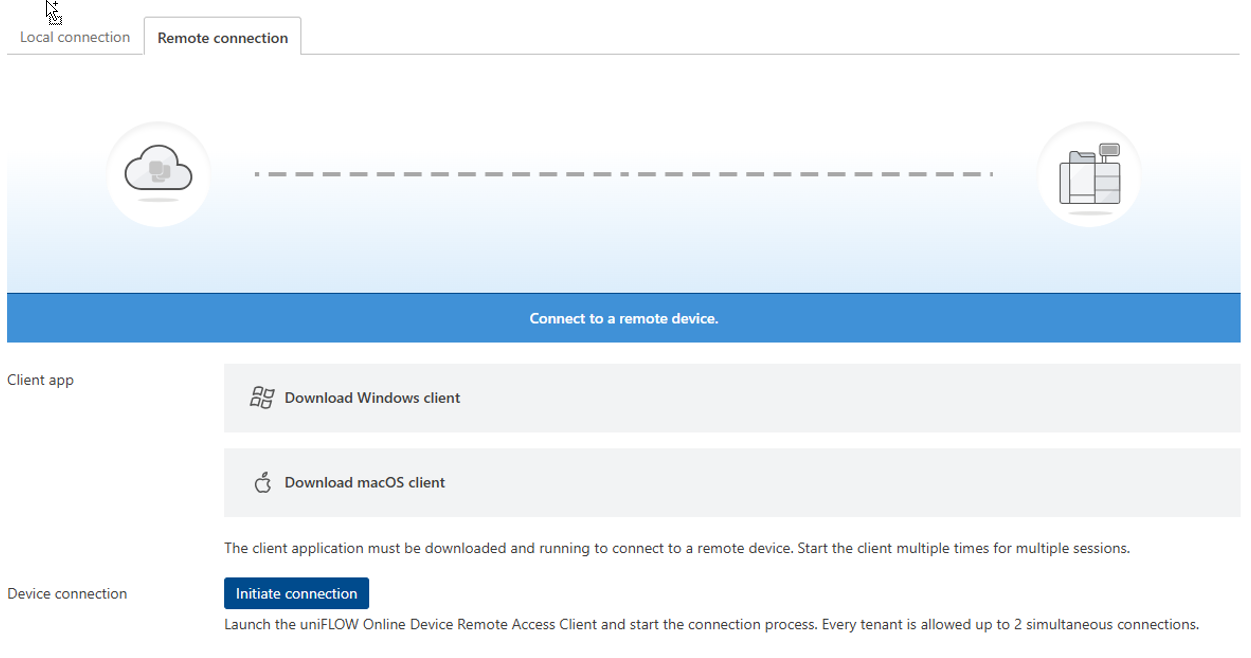Click the client application requirement note
This screenshot has height=658, width=1251.
pos(677,548)
